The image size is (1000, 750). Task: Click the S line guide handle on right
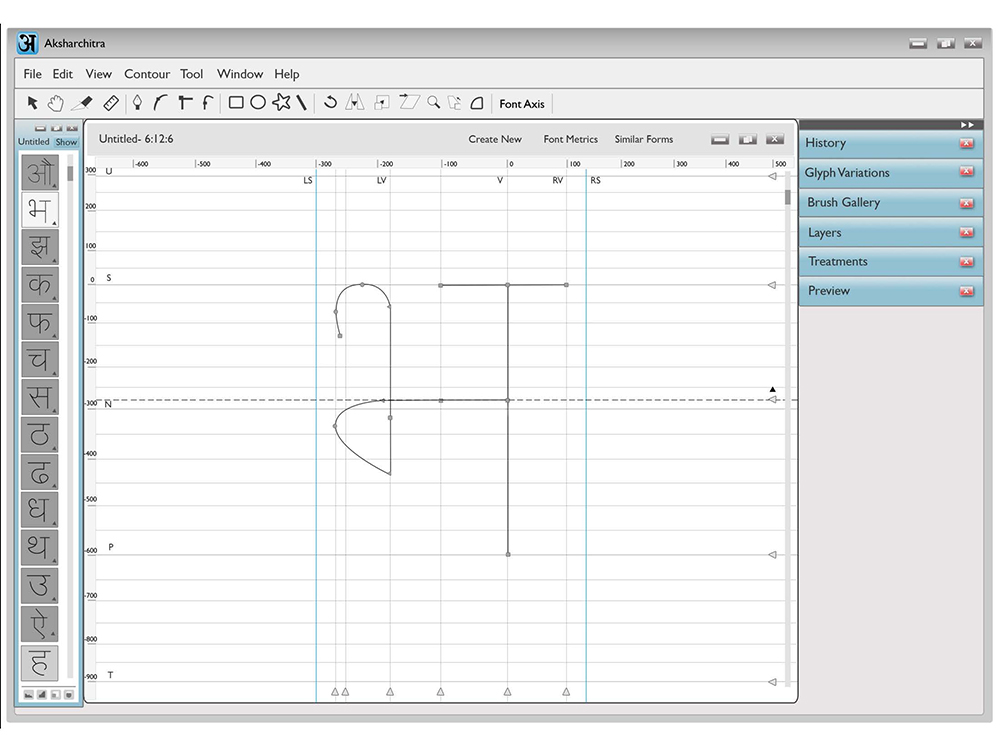pos(772,285)
